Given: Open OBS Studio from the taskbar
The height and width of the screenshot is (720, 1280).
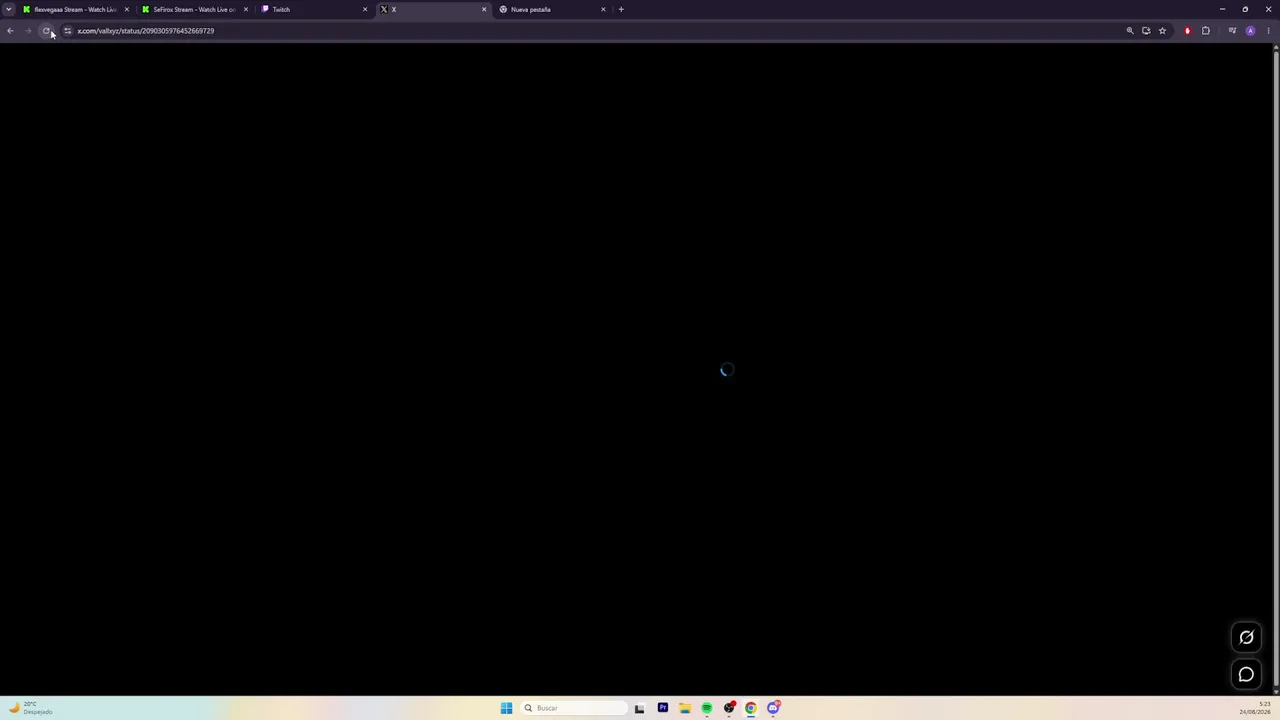Looking at the screenshot, I should 729,708.
